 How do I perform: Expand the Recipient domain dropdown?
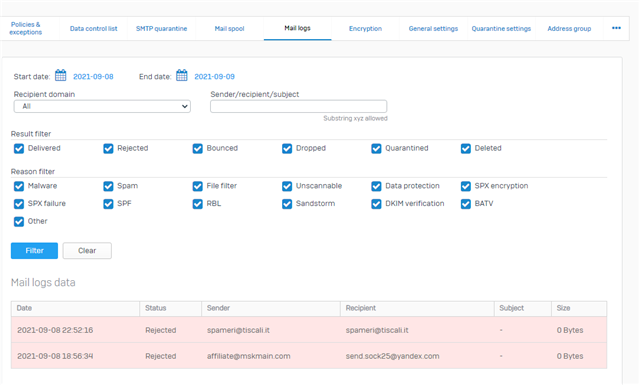click(102, 107)
